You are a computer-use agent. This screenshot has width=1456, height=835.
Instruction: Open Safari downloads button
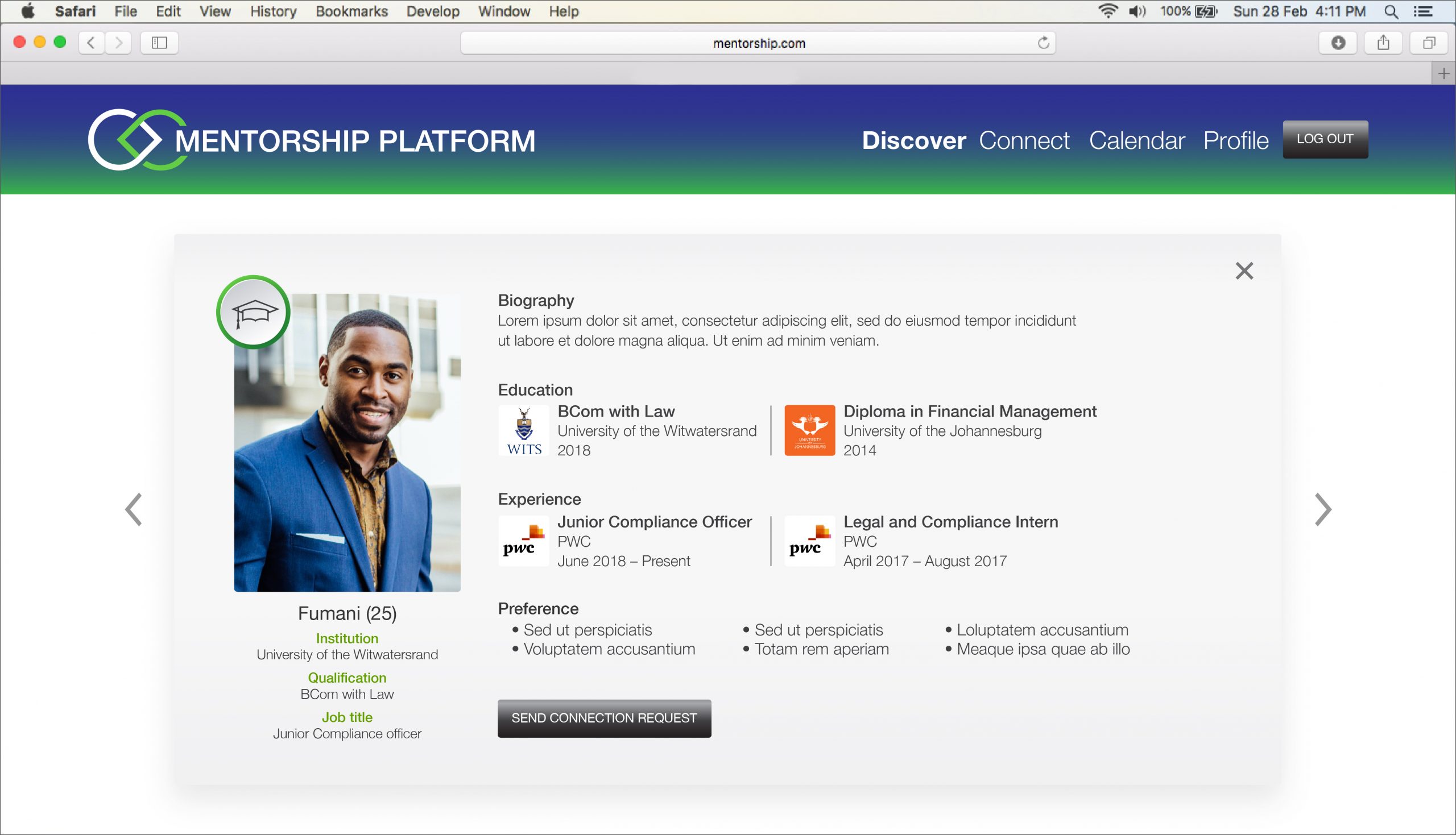pyautogui.click(x=1338, y=43)
